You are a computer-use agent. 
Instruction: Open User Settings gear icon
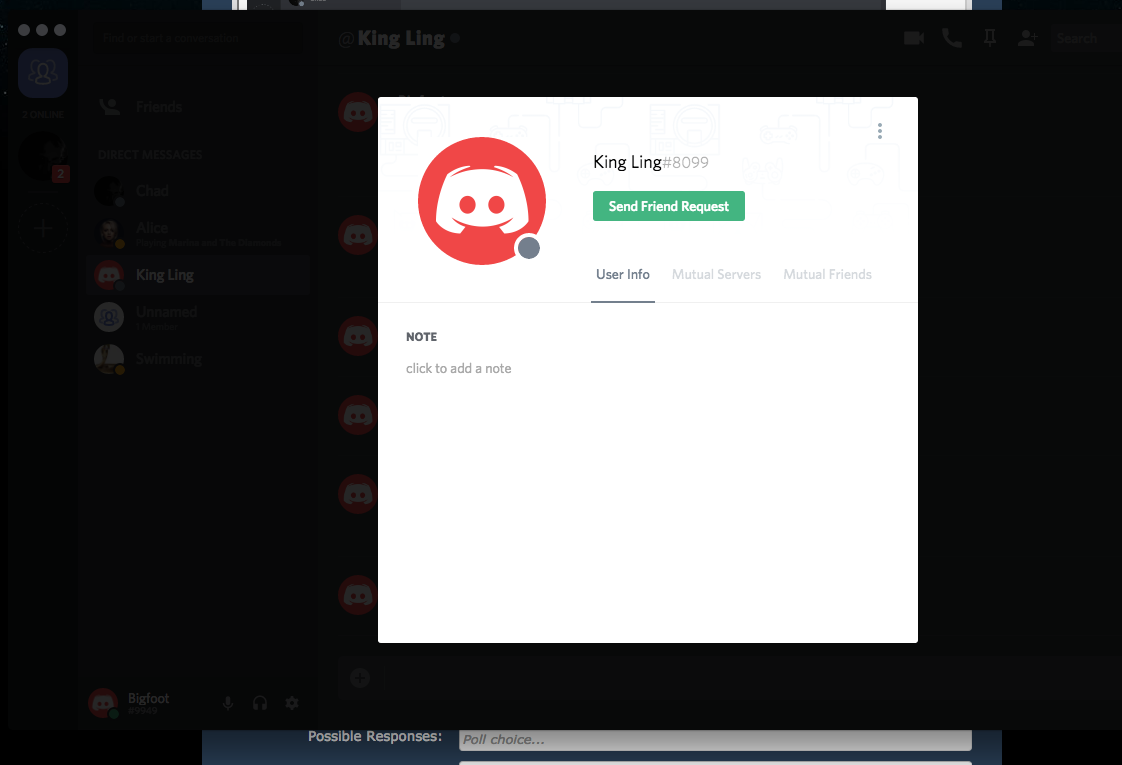[292, 703]
